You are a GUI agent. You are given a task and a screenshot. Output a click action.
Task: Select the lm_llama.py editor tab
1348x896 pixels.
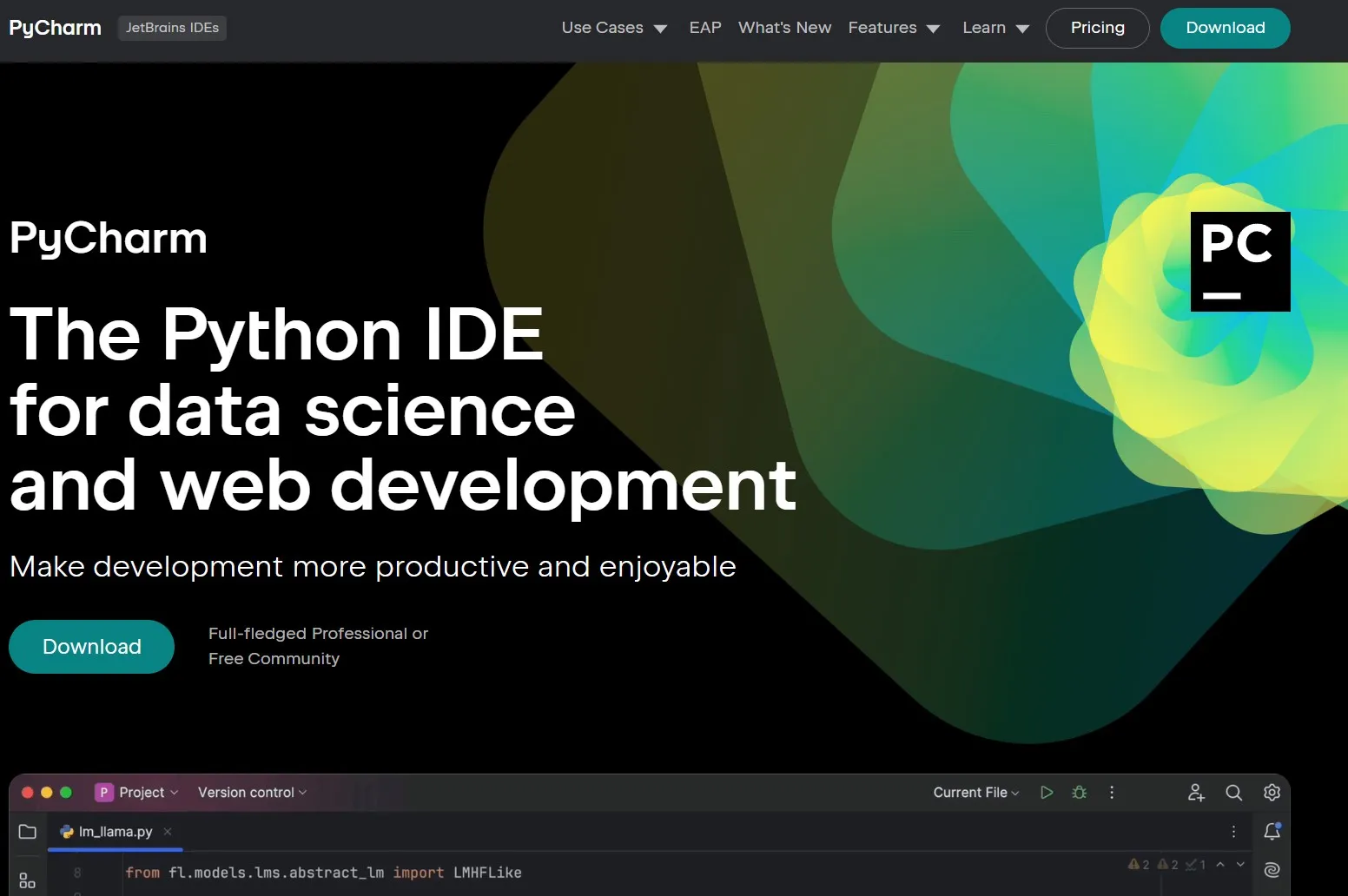click(115, 832)
